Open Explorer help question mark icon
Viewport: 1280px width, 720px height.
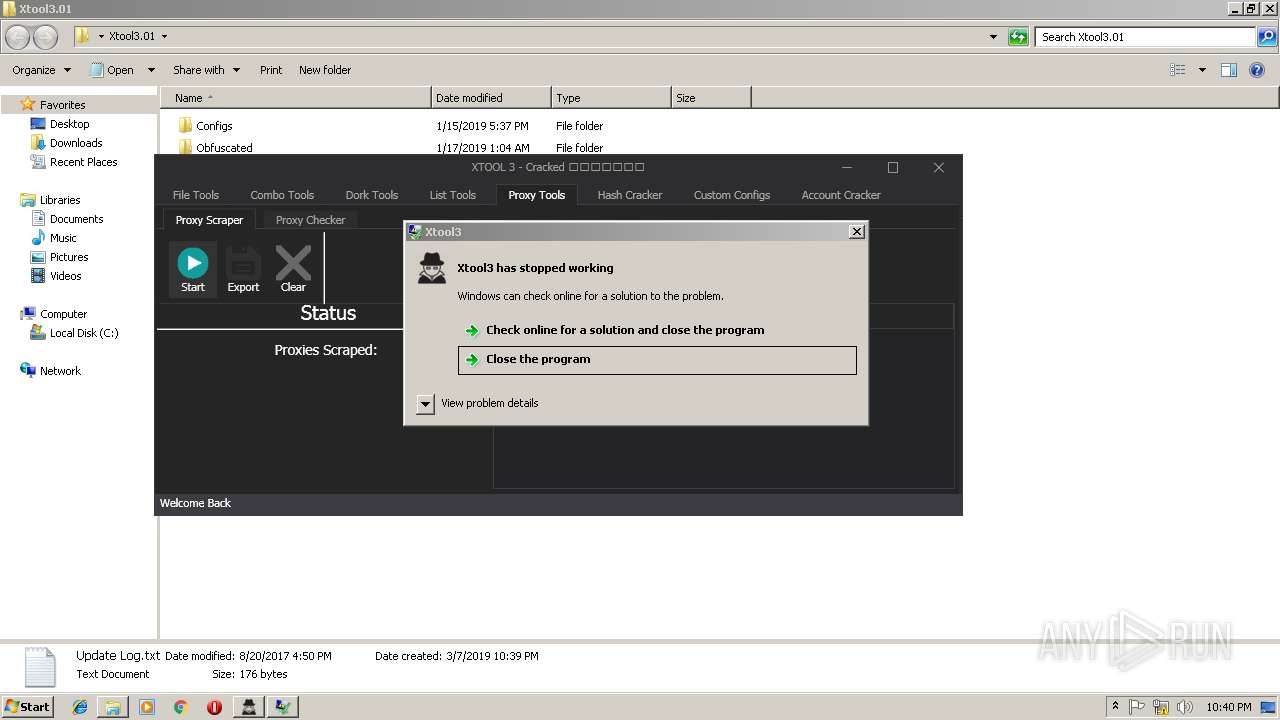coord(1258,70)
